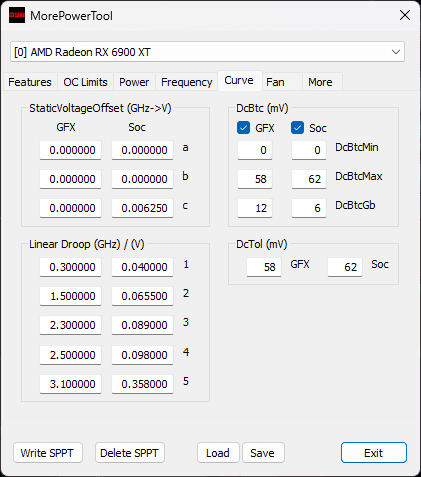Viewport: 421px width, 477px height.
Task: Select the GFX DcBtcMin field
Action: click(255, 150)
